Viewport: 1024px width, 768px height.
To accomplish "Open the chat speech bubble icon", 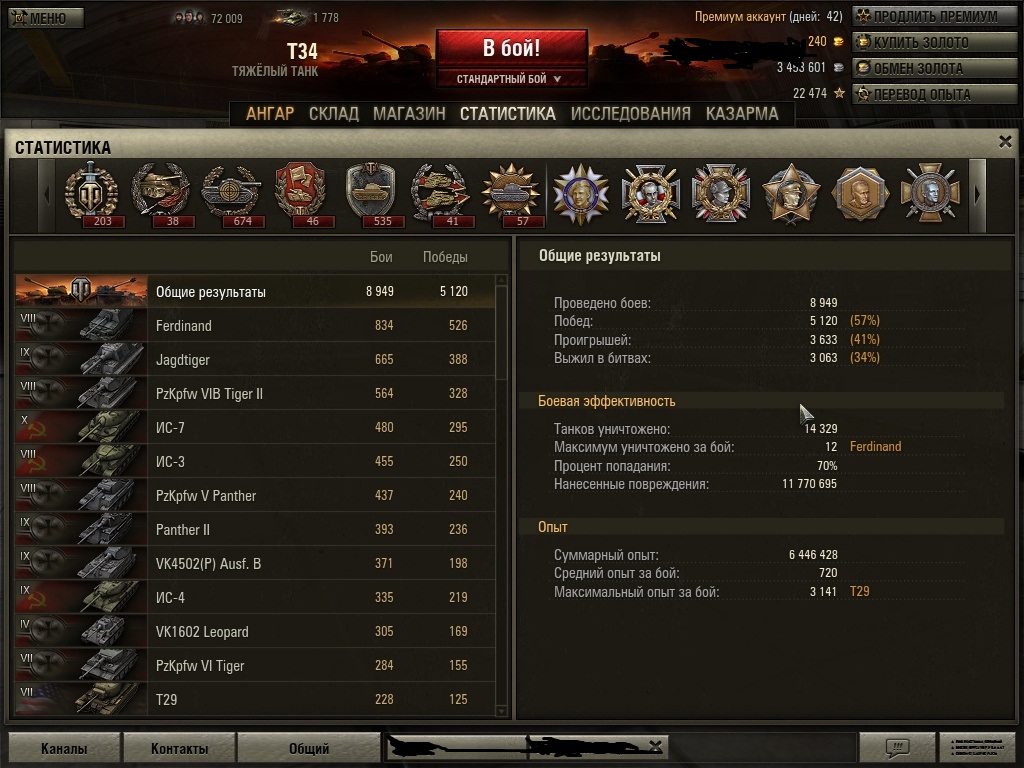I will (897, 746).
